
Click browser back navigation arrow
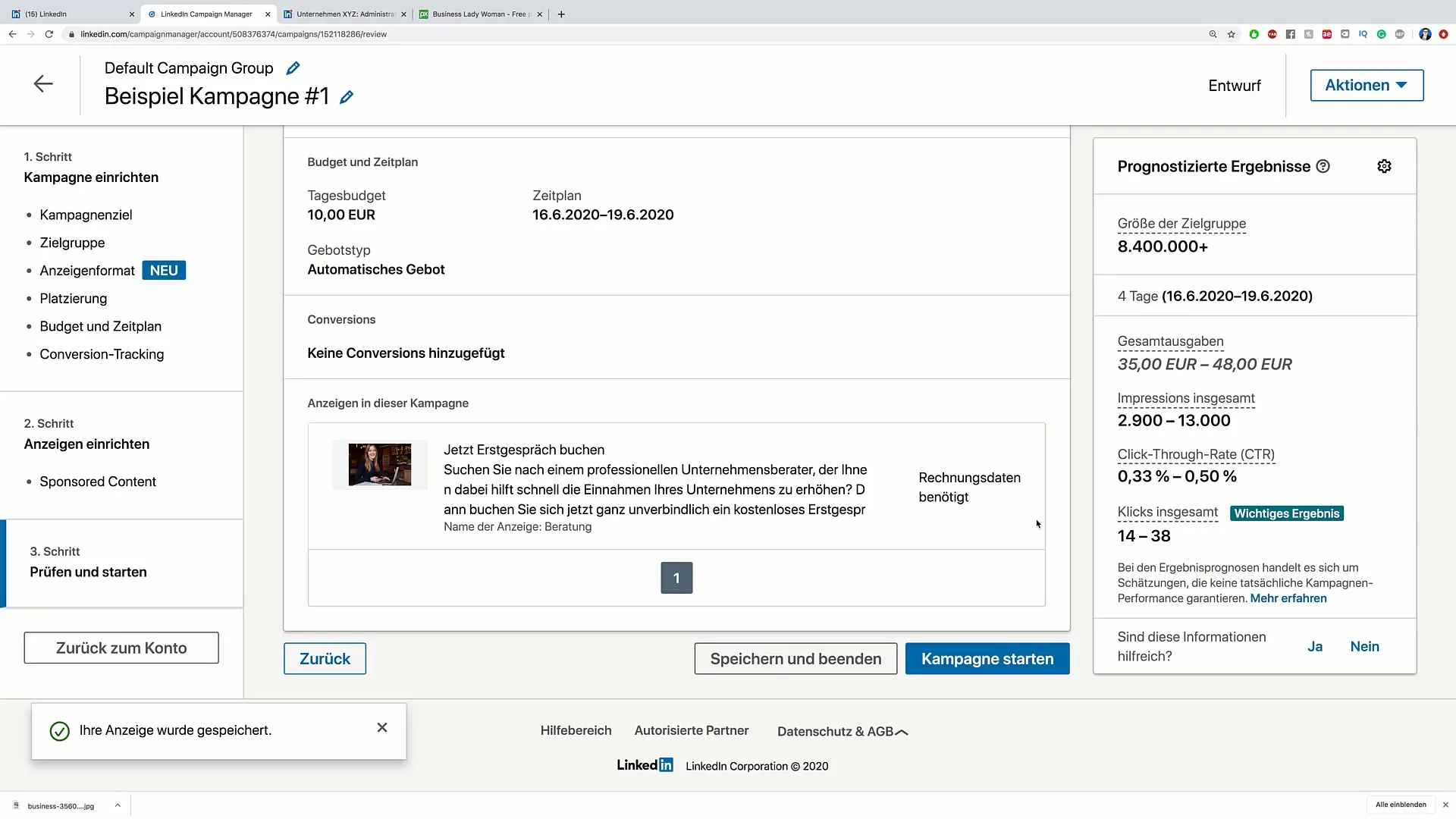click(12, 34)
